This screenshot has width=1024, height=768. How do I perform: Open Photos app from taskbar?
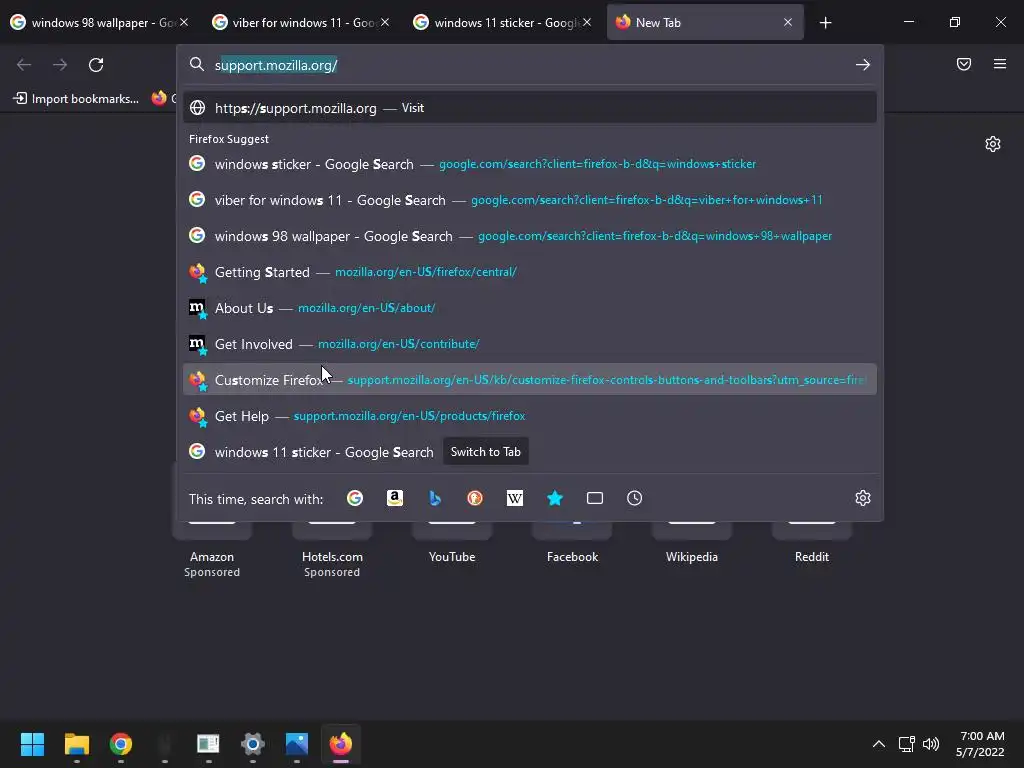click(x=296, y=744)
